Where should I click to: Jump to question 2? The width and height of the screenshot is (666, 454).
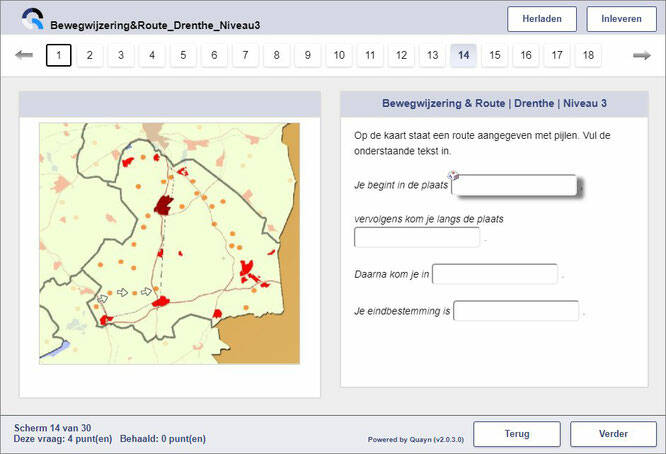[x=90, y=55]
